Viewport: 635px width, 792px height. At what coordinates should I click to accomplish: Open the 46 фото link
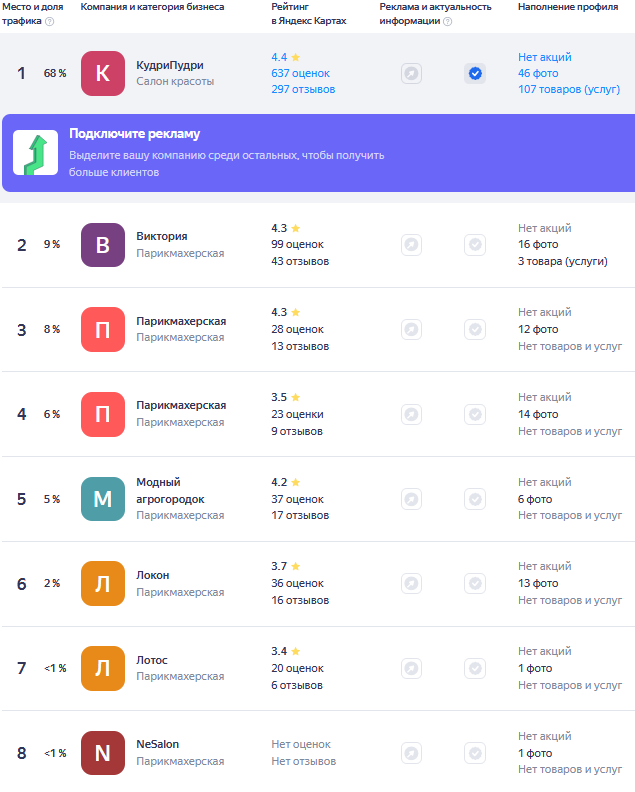pos(538,73)
